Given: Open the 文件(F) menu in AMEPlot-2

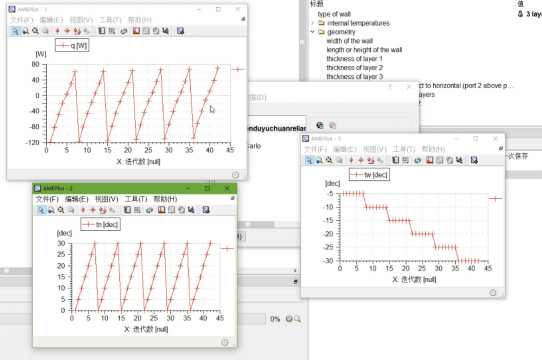Looking at the screenshot, I should [x=47, y=199].
